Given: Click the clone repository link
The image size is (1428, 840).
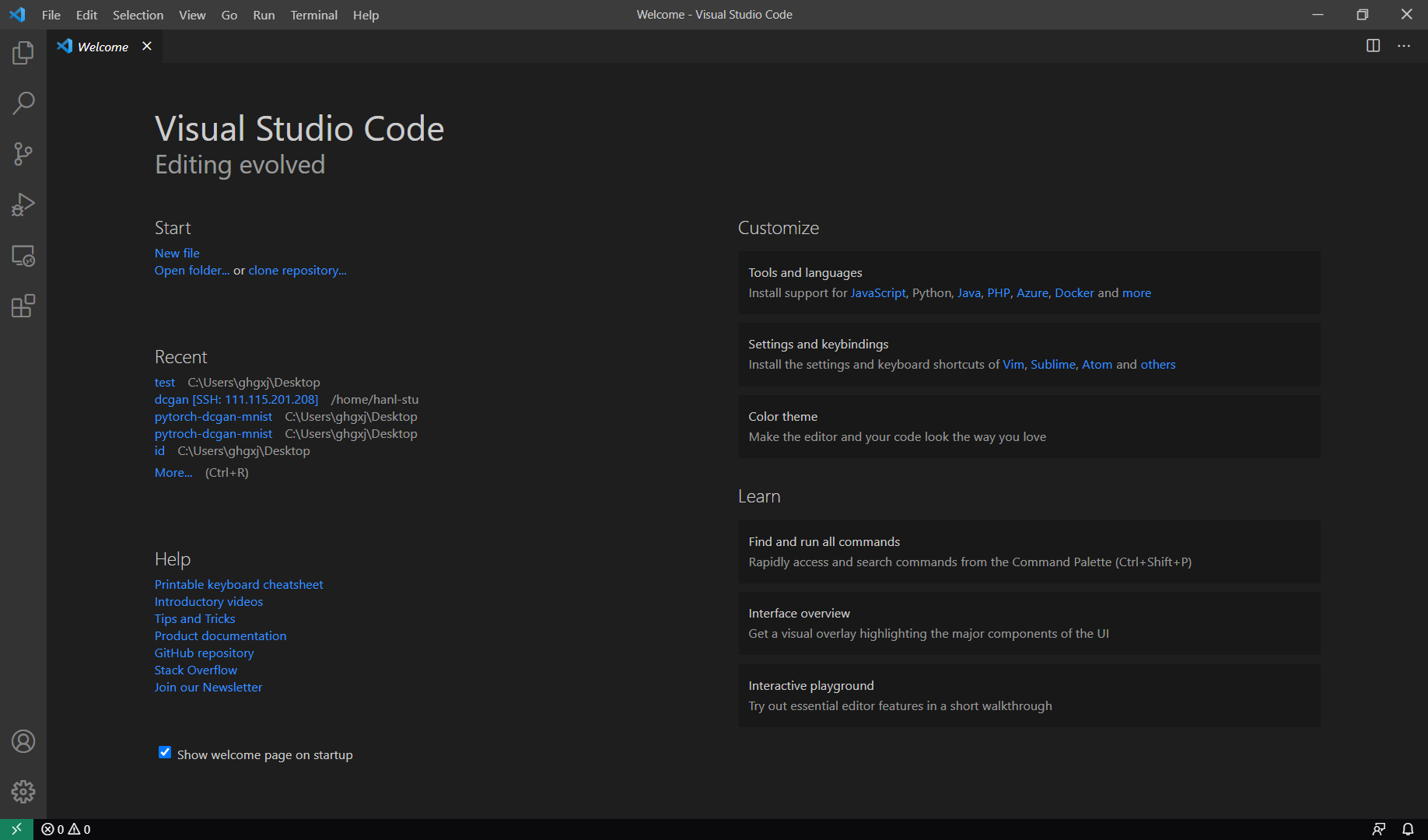Looking at the screenshot, I should tap(298, 271).
